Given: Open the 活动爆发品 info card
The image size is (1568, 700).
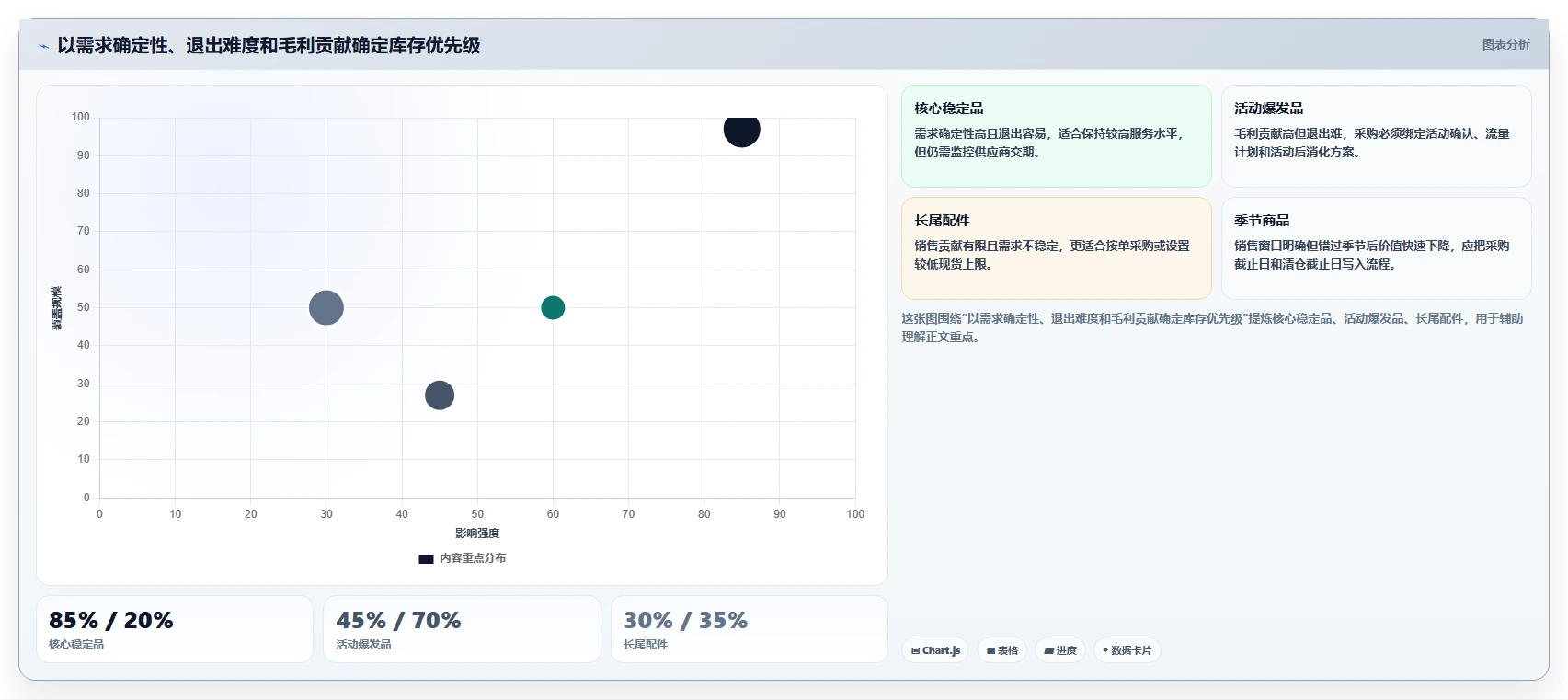Looking at the screenshot, I should [x=1376, y=136].
